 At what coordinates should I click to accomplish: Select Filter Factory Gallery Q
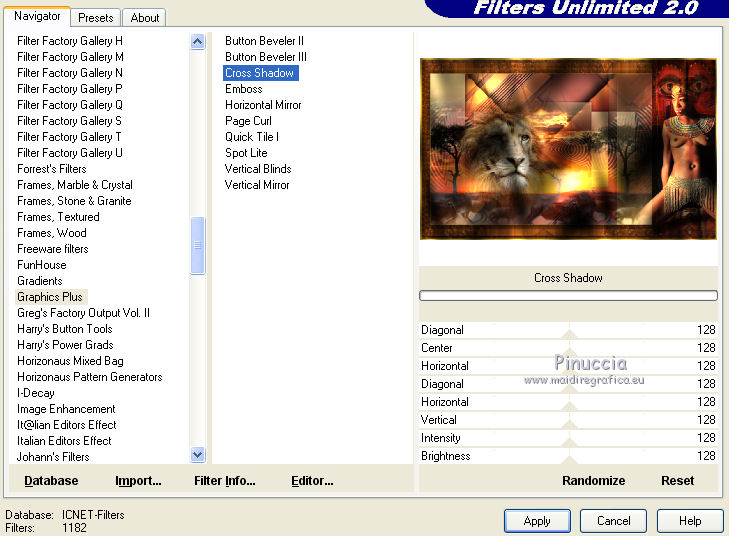click(x=70, y=105)
